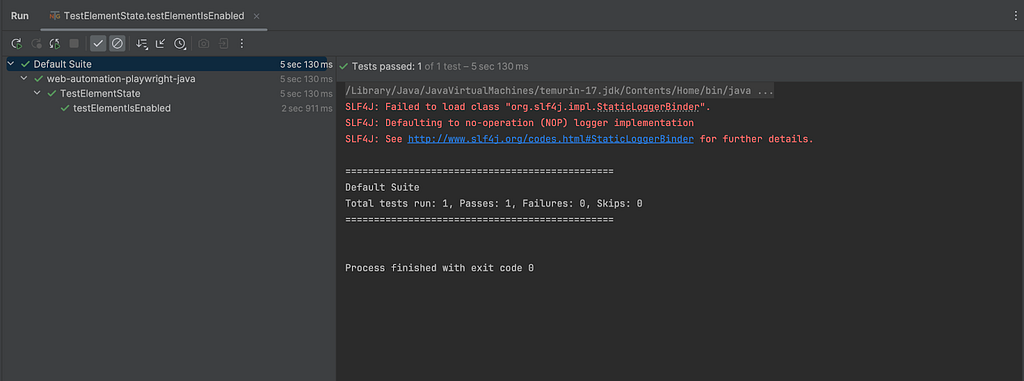The width and height of the screenshot is (1024, 381).
Task: Toggle auto-test rerun icon
Action: click(x=56, y=44)
